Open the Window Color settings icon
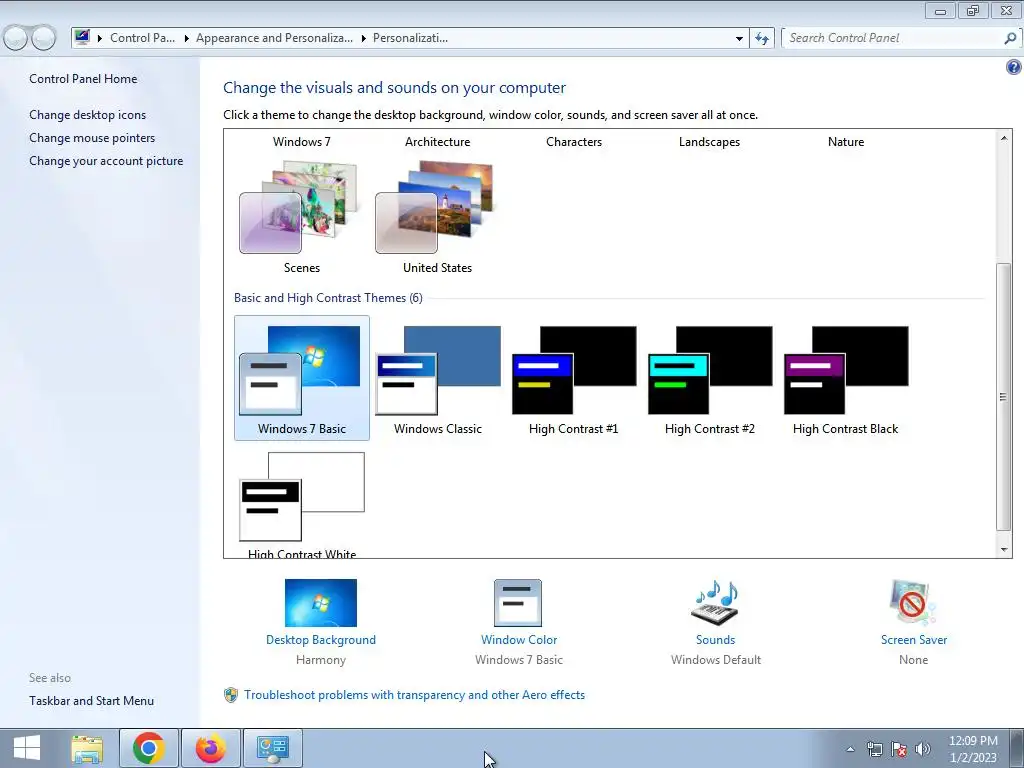Screen dimensions: 1024x768 519,603
